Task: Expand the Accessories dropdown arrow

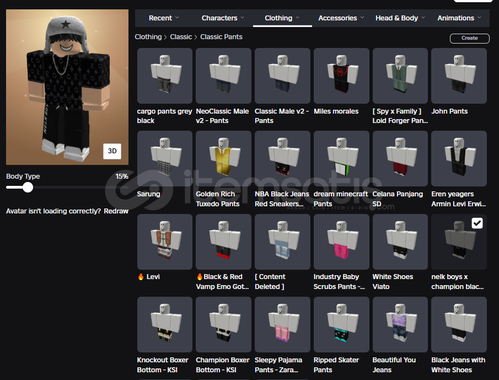Action: coord(362,18)
